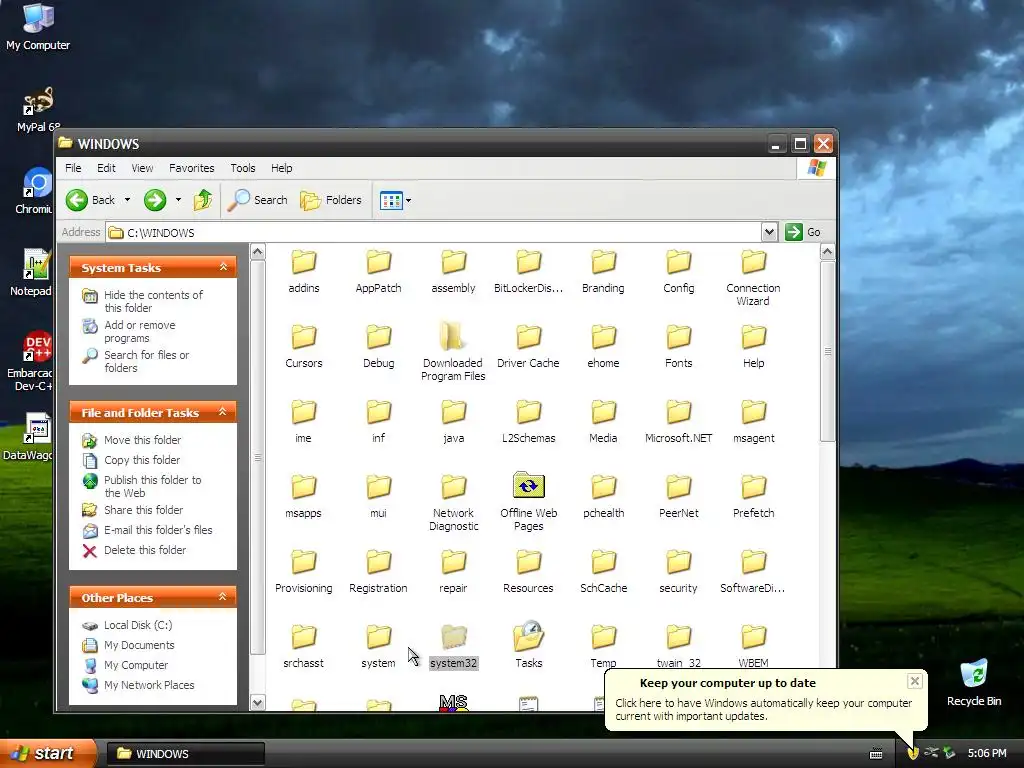The width and height of the screenshot is (1024, 768).
Task: Open Search in the toolbar
Action: click(x=258, y=200)
